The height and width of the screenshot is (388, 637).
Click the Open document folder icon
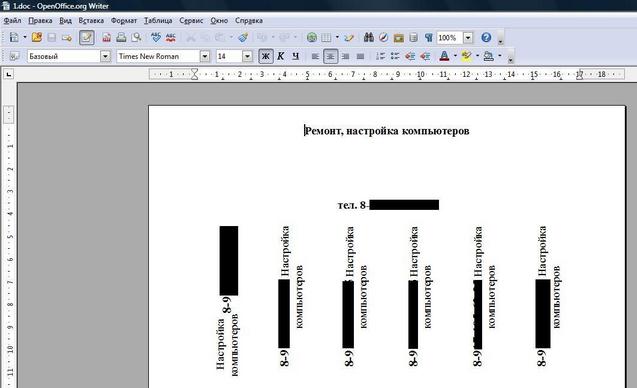click(x=37, y=38)
